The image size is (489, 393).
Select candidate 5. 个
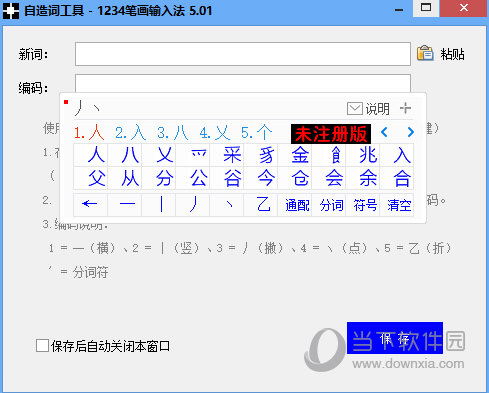[x=257, y=133]
